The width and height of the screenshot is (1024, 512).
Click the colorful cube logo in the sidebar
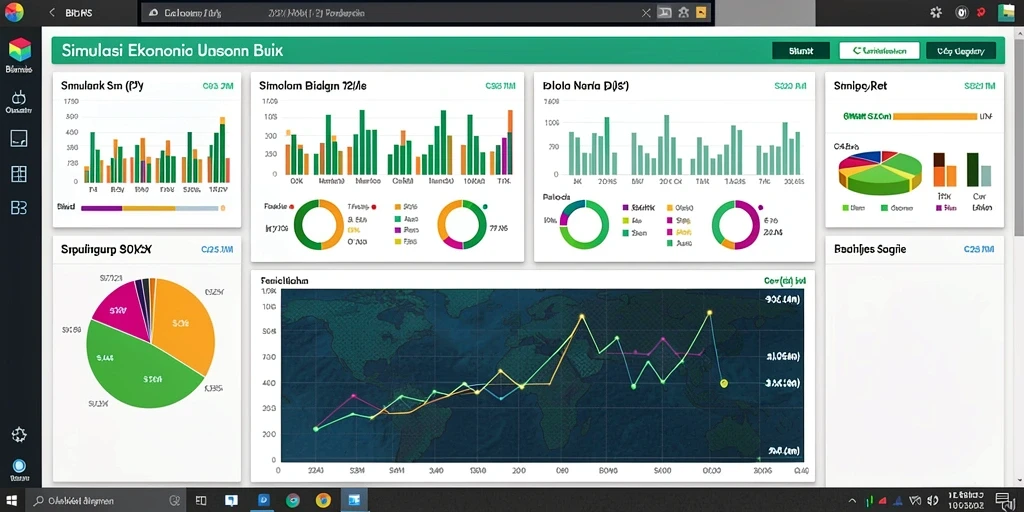[19, 50]
